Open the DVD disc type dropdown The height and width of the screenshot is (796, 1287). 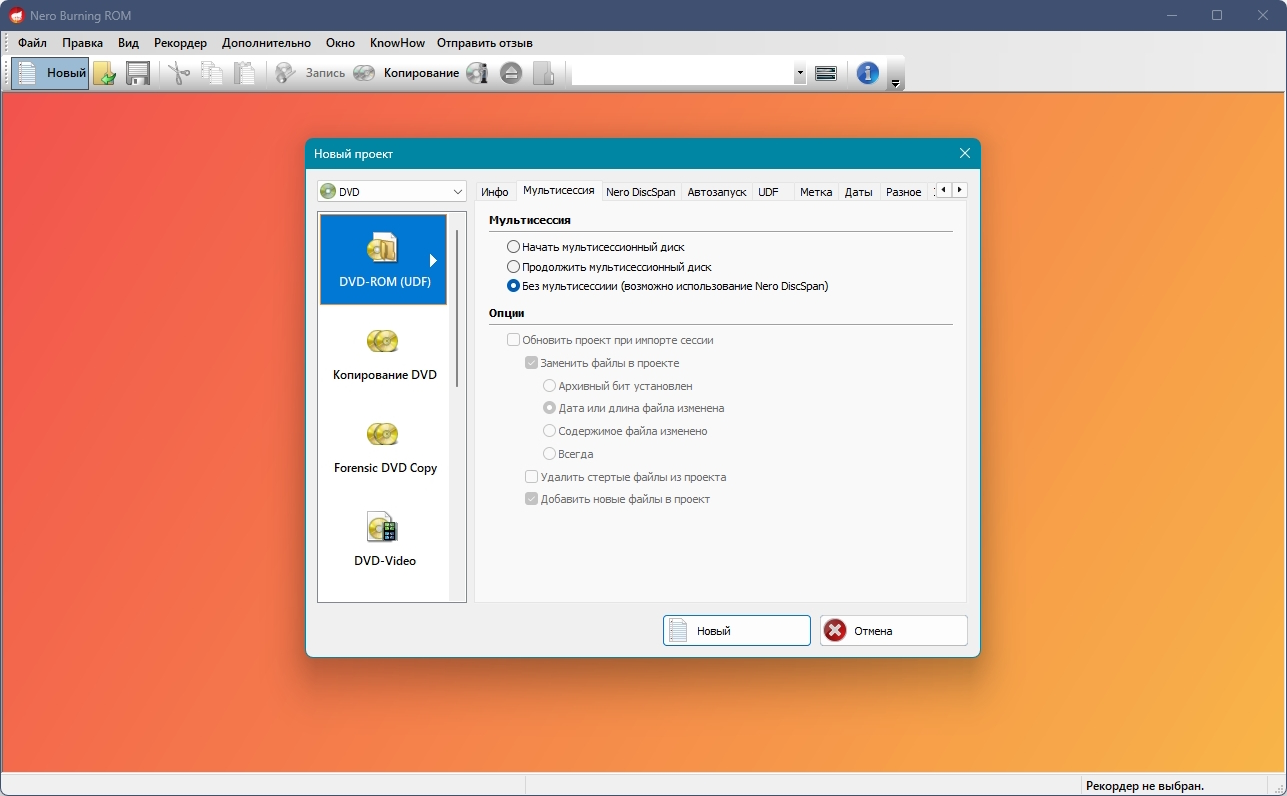pyautogui.click(x=391, y=191)
